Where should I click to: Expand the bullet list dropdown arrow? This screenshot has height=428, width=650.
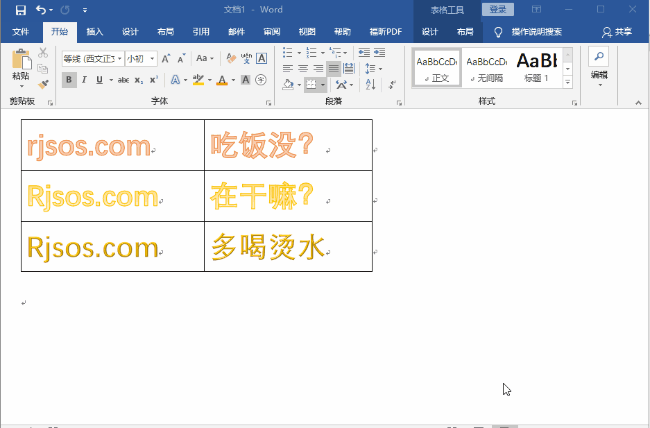[299, 53]
